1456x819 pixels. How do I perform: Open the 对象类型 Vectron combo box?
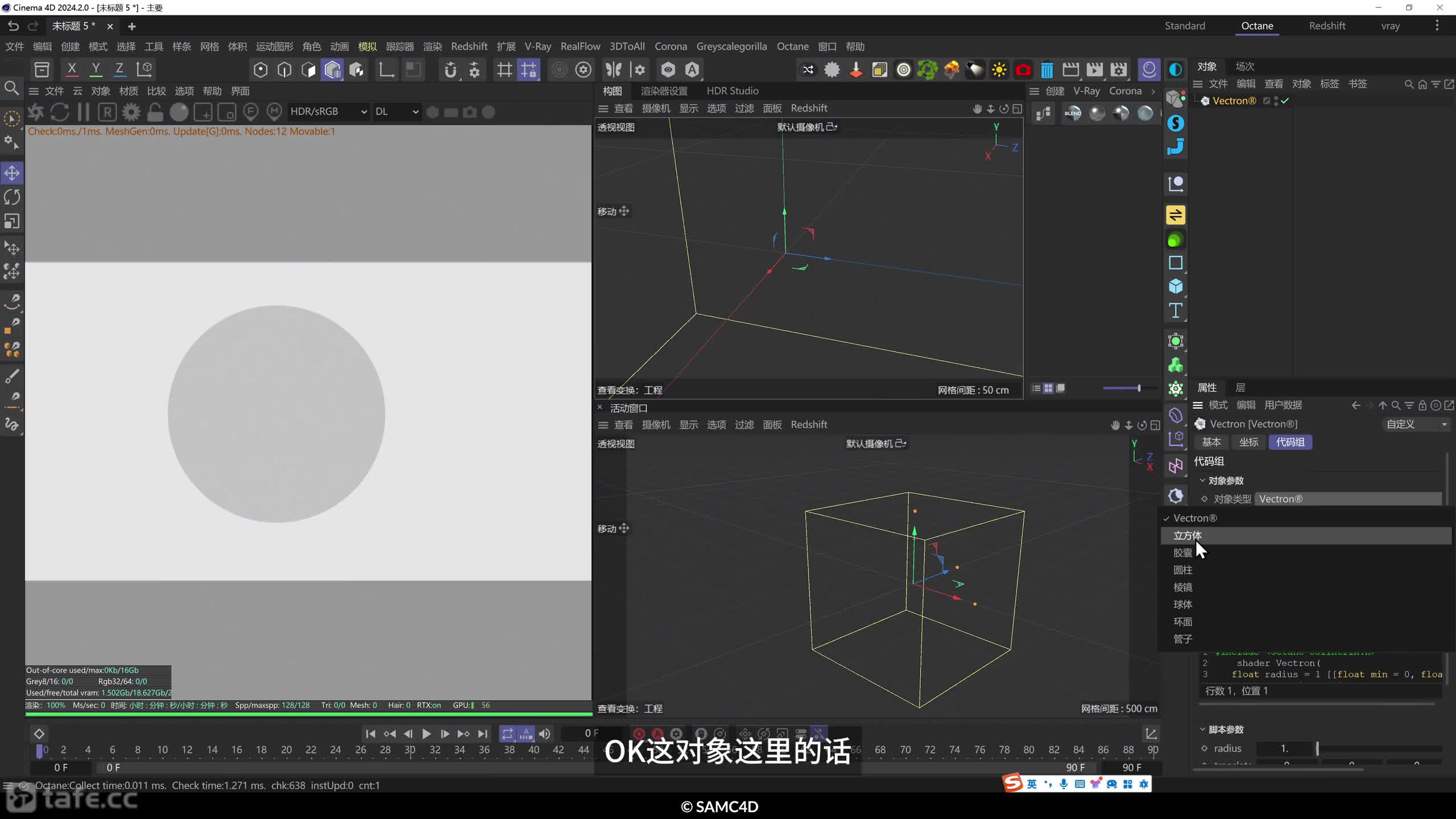tap(1348, 499)
